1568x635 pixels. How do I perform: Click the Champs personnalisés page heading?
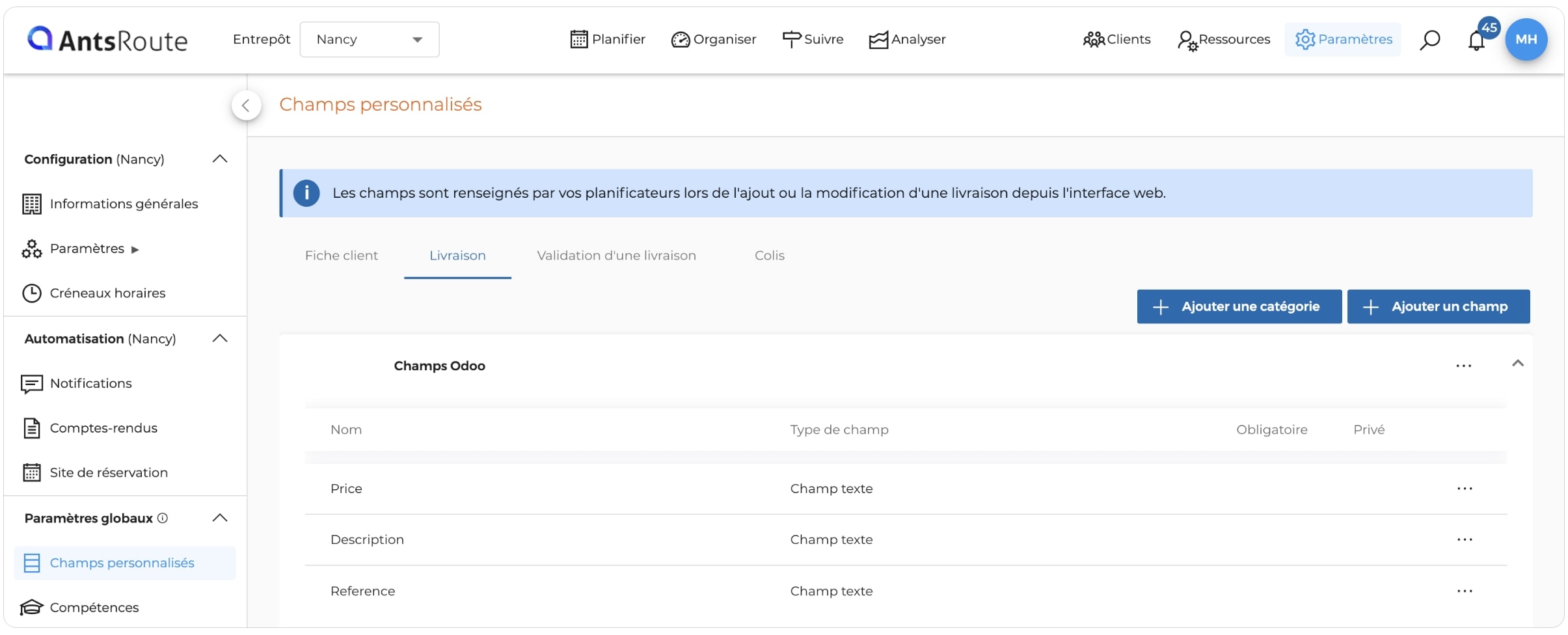(381, 105)
